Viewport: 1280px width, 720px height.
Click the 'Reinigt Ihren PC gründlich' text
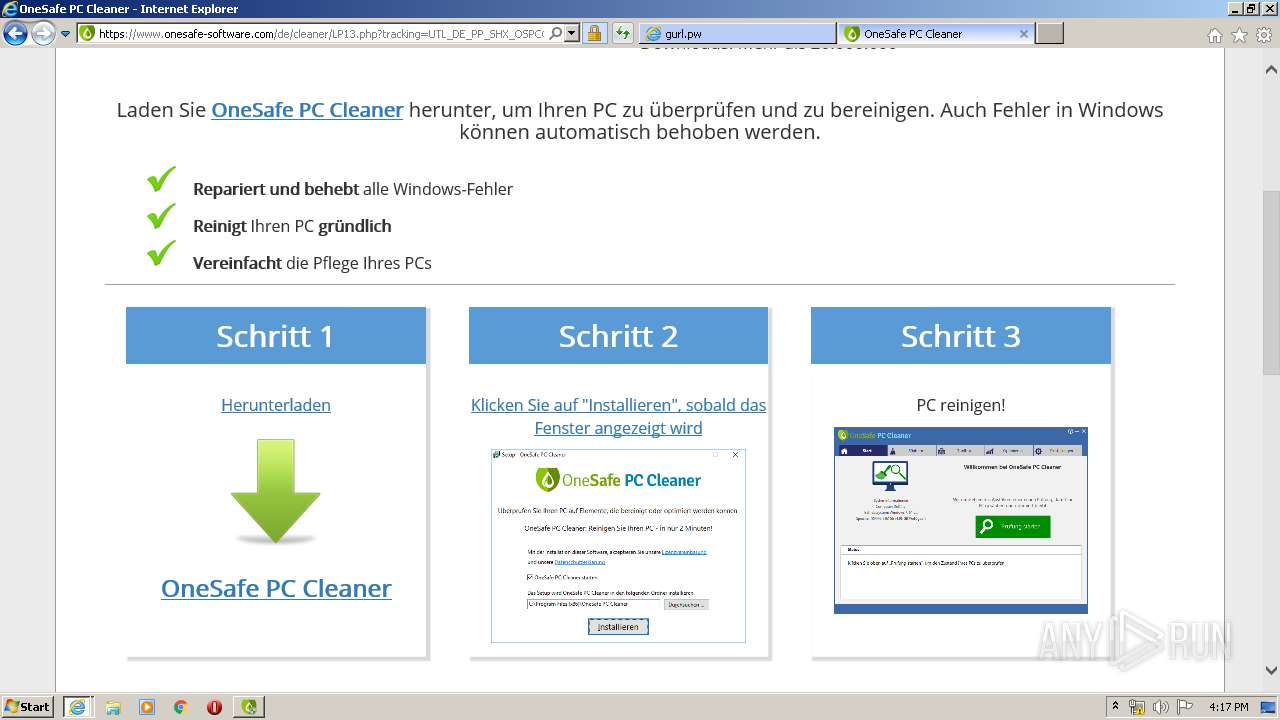point(292,226)
